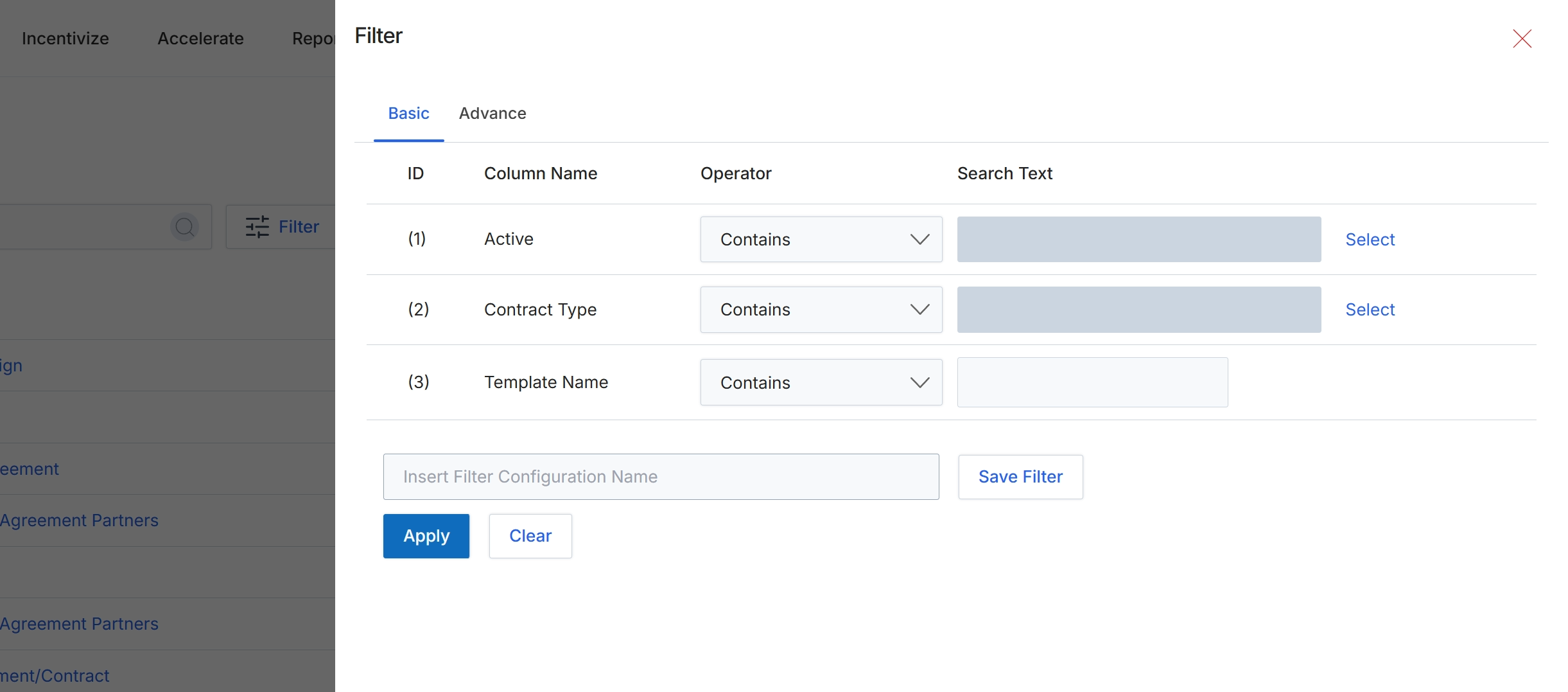Open the Accelerate menu

coord(200,39)
